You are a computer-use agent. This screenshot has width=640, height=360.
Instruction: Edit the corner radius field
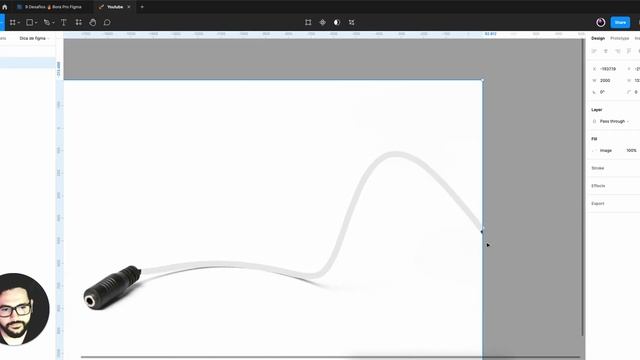tap(633, 92)
